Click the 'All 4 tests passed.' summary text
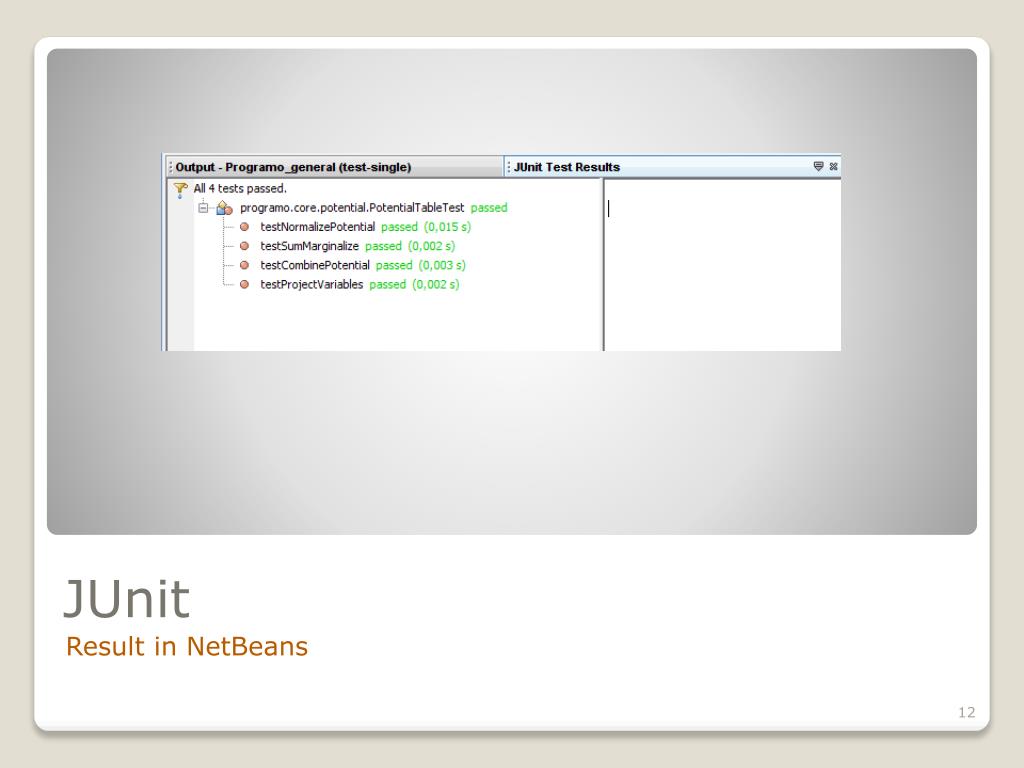The width and height of the screenshot is (1024, 768). tap(240, 189)
